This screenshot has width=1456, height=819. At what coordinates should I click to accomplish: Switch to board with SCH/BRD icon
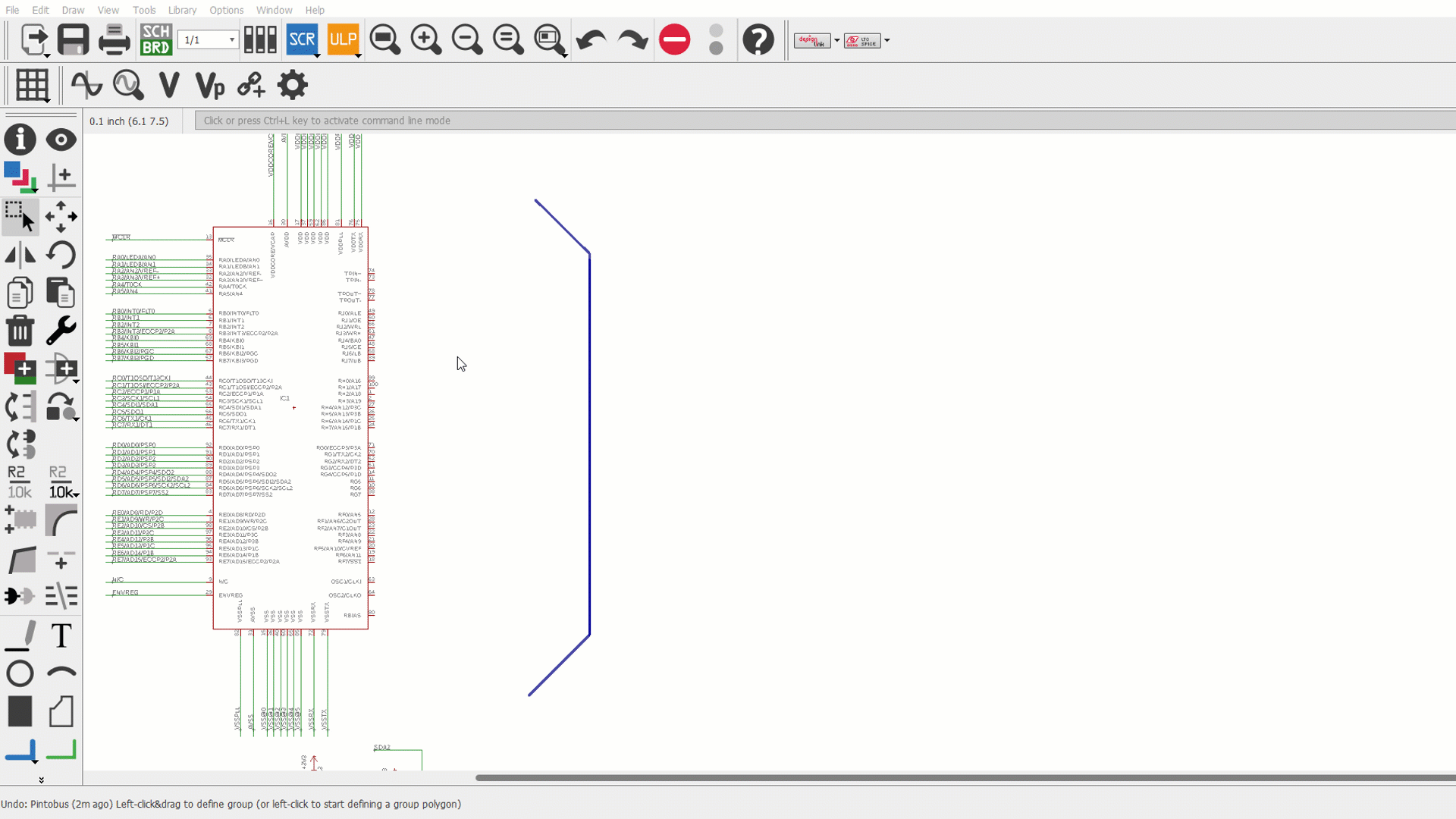[156, 39]
